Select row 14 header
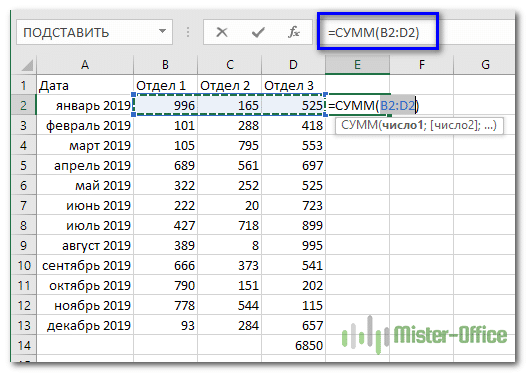 coord(23,345)
